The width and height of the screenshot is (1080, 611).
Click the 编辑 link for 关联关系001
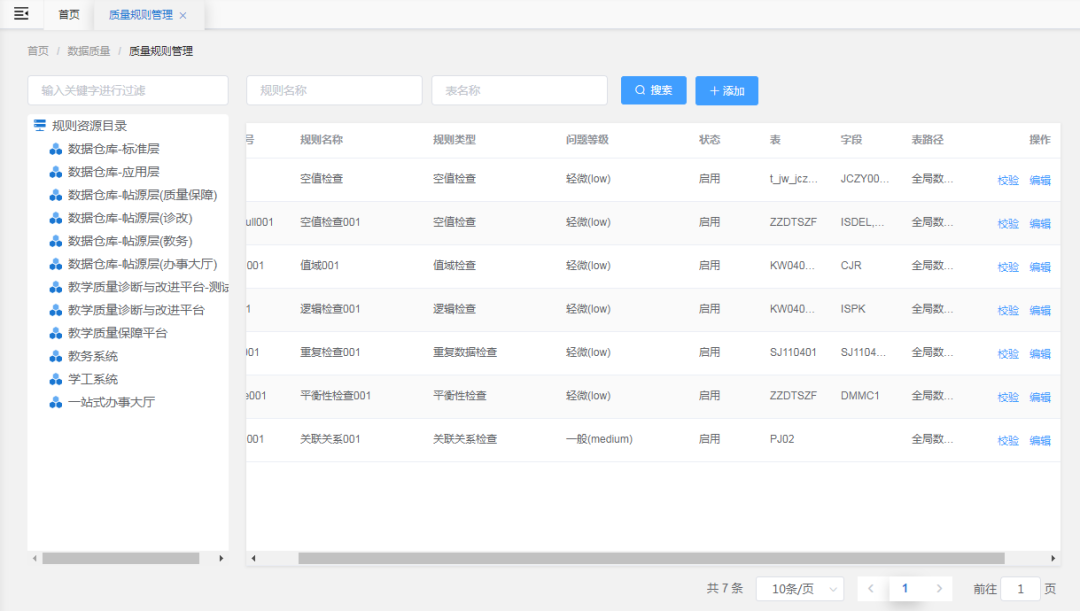[1040, 440]
